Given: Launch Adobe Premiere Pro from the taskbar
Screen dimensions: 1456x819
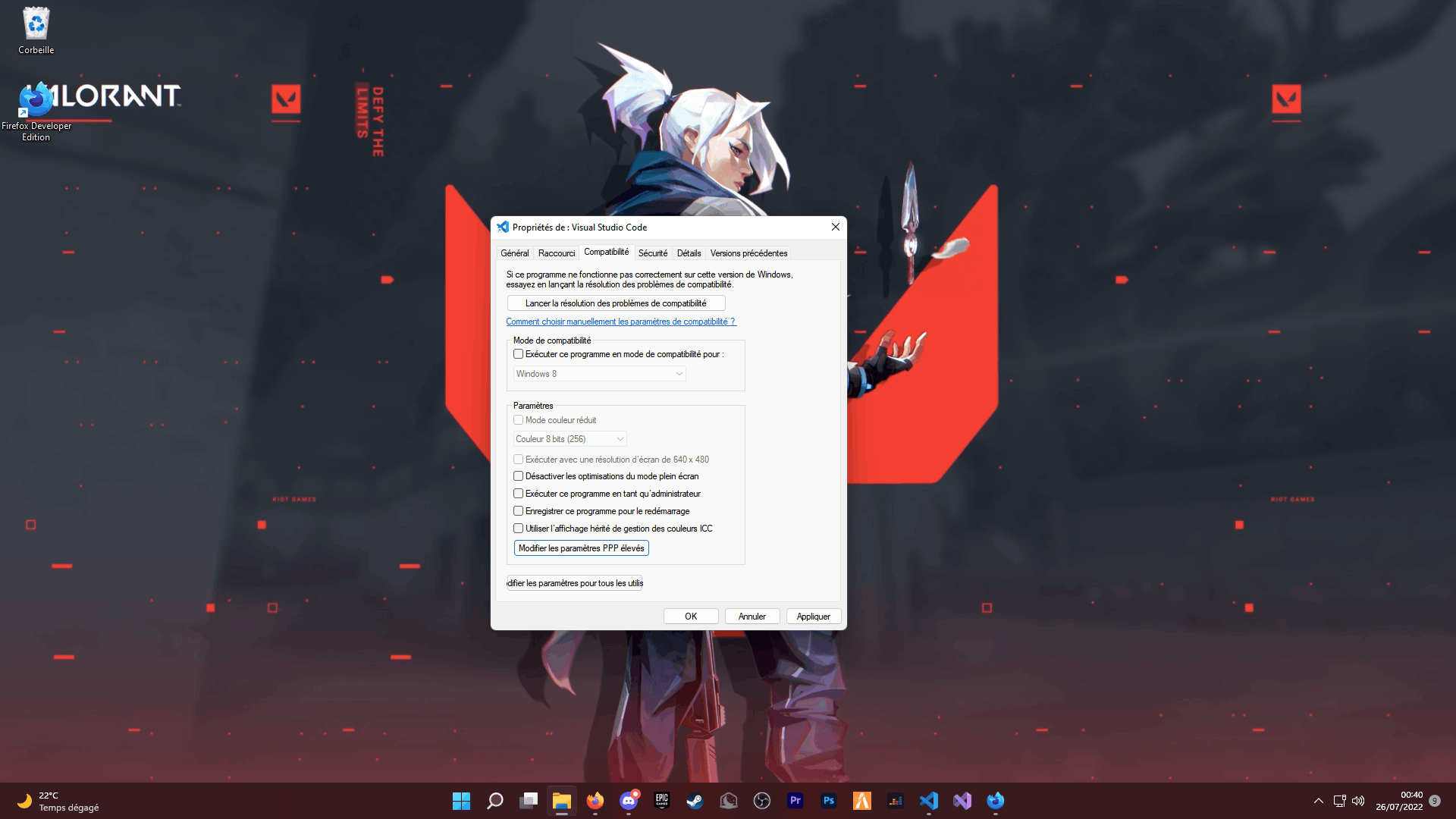Looking at the screenshot, I should (x=795, y=801).
